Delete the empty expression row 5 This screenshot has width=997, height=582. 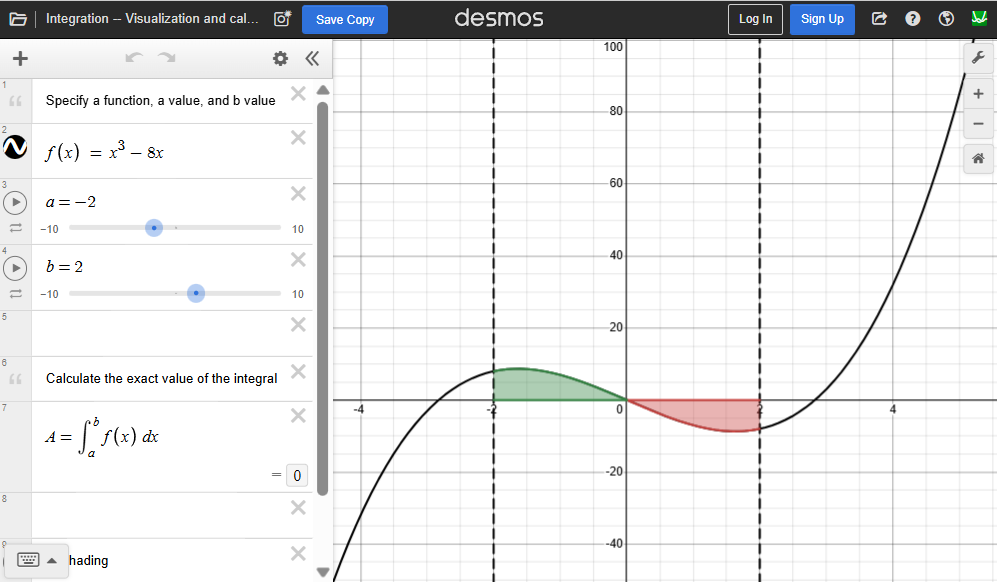[298, 325]
